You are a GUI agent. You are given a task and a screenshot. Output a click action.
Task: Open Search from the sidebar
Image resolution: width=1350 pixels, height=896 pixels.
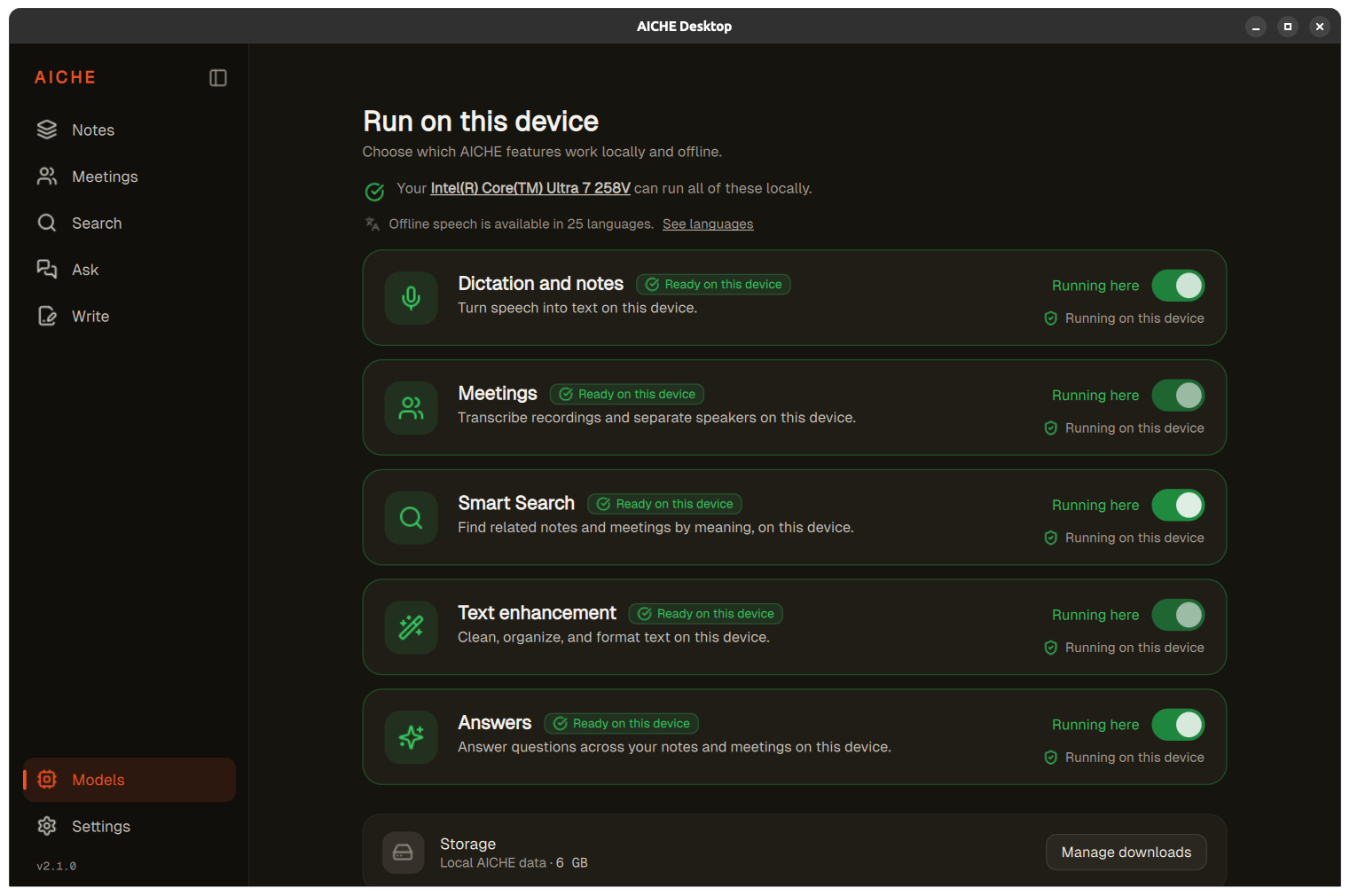point(130,223)
